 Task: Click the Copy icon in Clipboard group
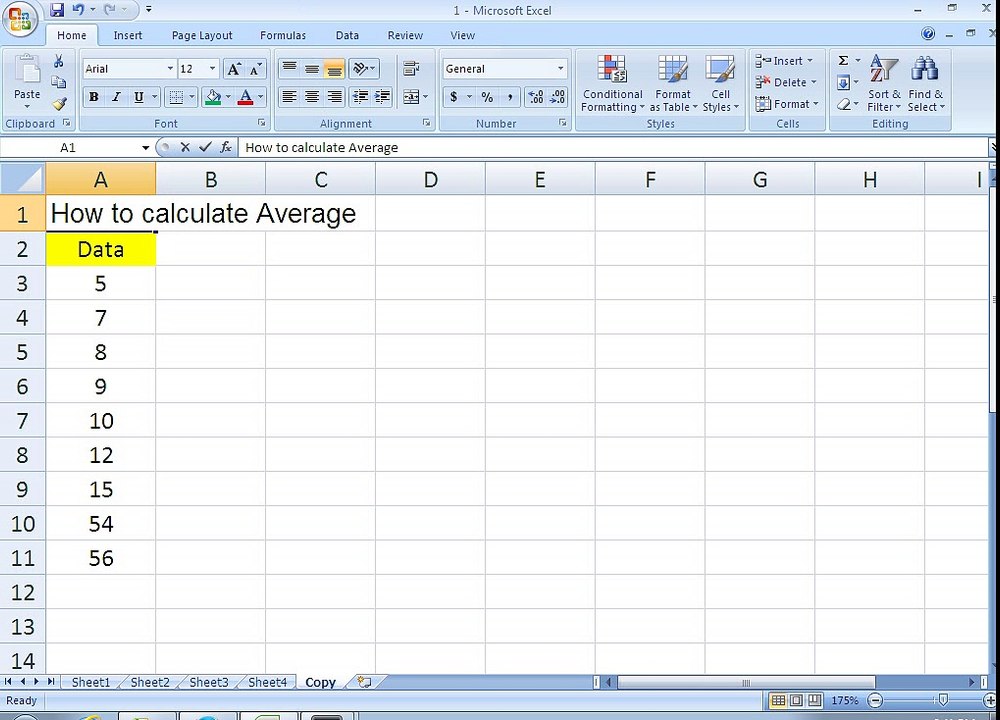[x=59, y=82]
